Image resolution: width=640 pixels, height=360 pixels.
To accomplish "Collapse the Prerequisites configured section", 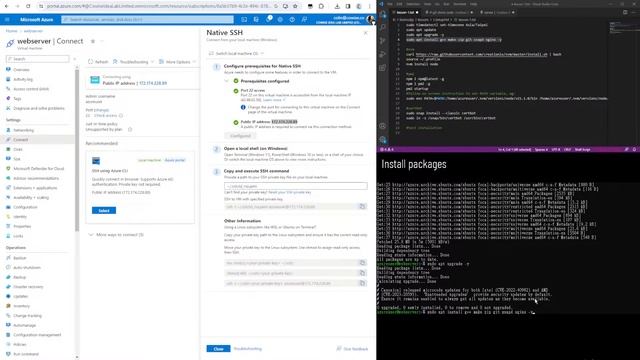I will point(227,81).
